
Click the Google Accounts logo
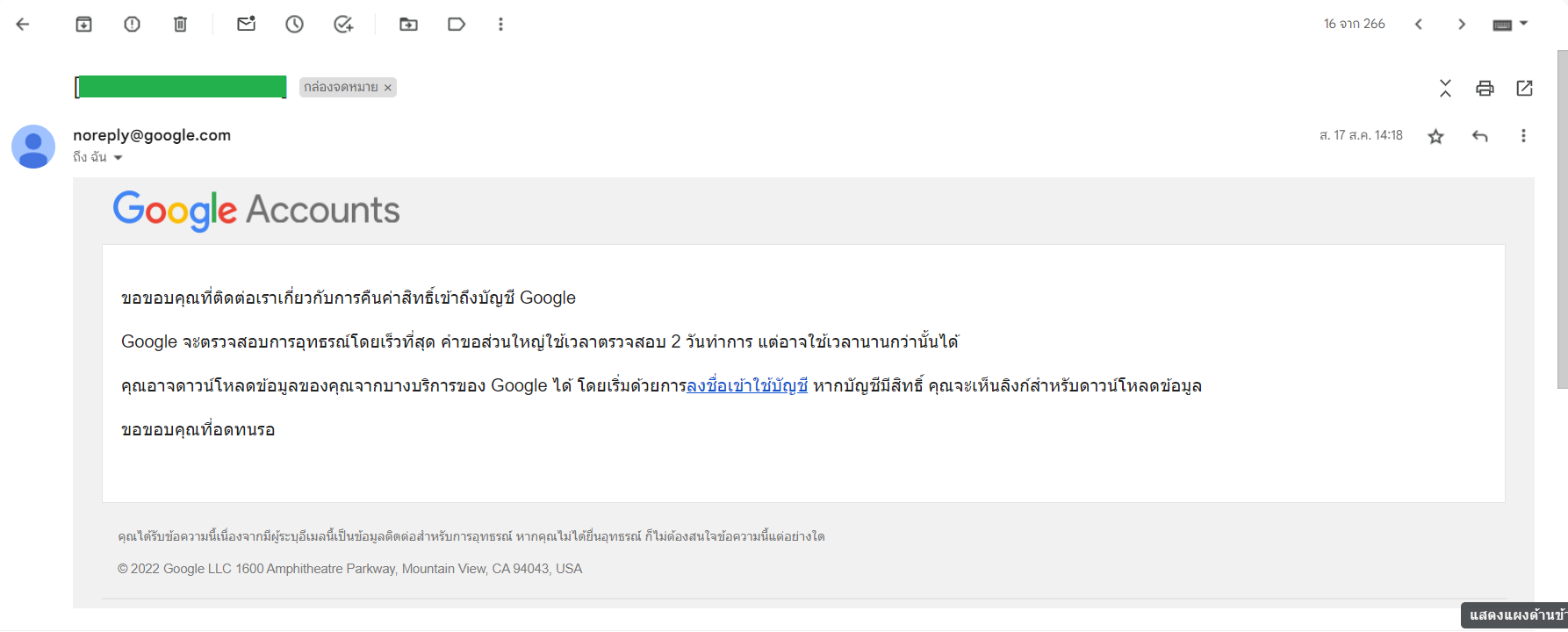tap(256, 211)
